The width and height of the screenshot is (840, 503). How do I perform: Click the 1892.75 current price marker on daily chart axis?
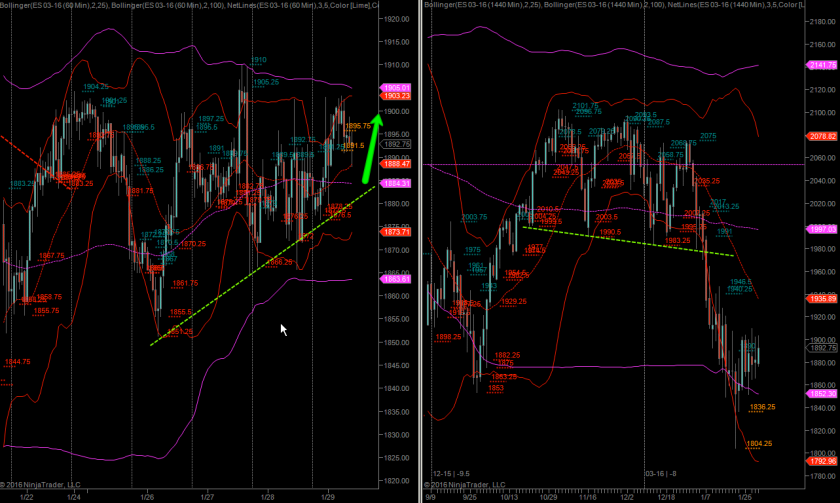point(822,348)
